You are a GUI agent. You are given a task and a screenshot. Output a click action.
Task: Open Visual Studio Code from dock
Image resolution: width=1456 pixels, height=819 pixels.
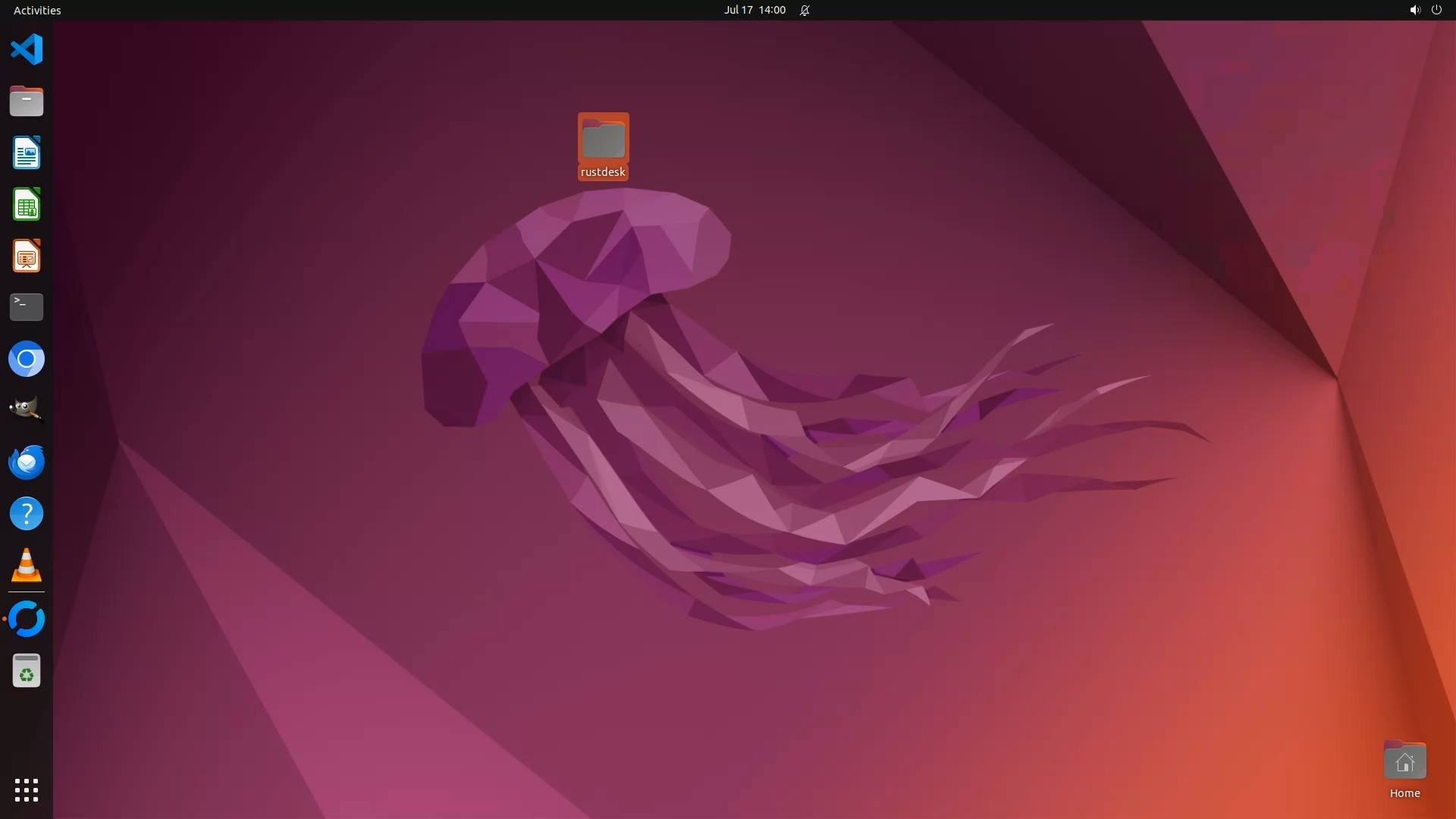pyautogui.click(x=27, y=50)
